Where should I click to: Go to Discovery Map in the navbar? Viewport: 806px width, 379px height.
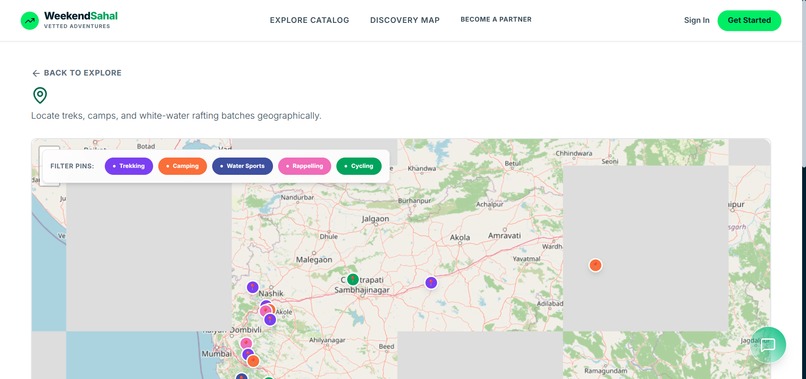[x=405, y=20]
